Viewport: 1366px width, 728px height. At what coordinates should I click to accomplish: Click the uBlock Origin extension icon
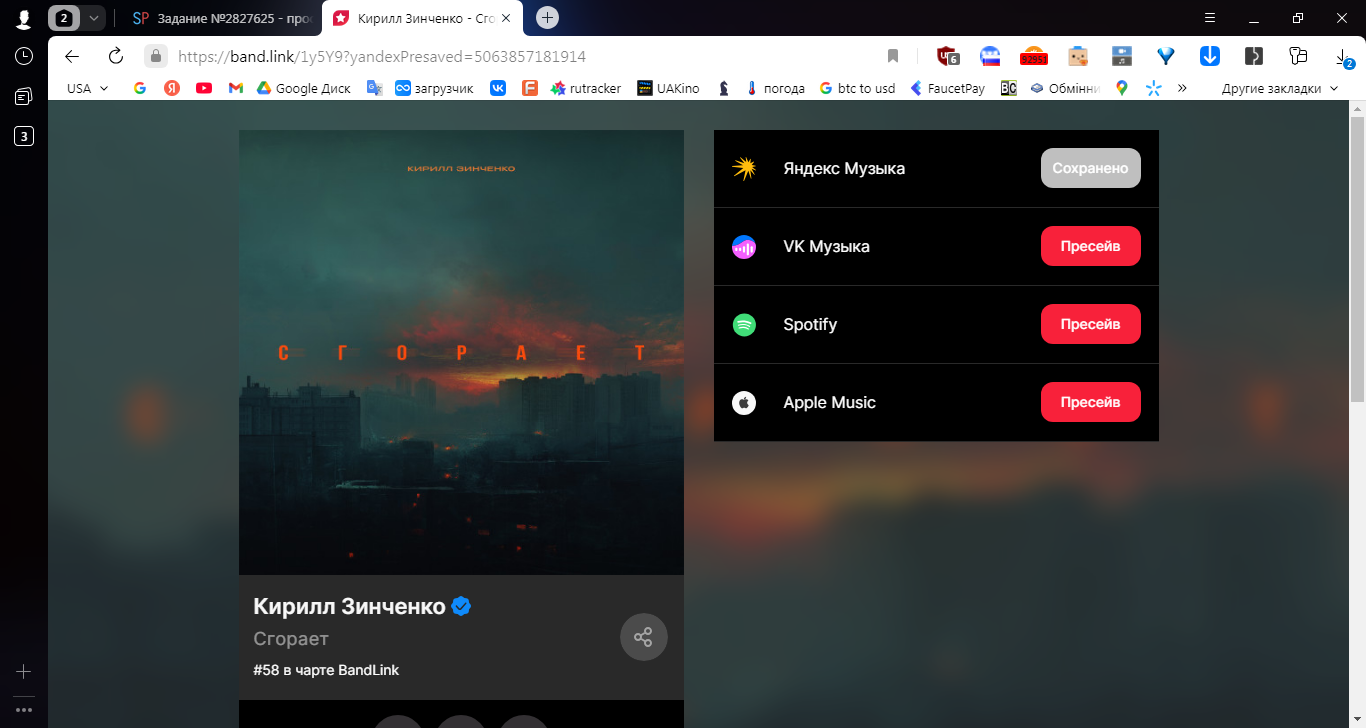pos(947,56)
